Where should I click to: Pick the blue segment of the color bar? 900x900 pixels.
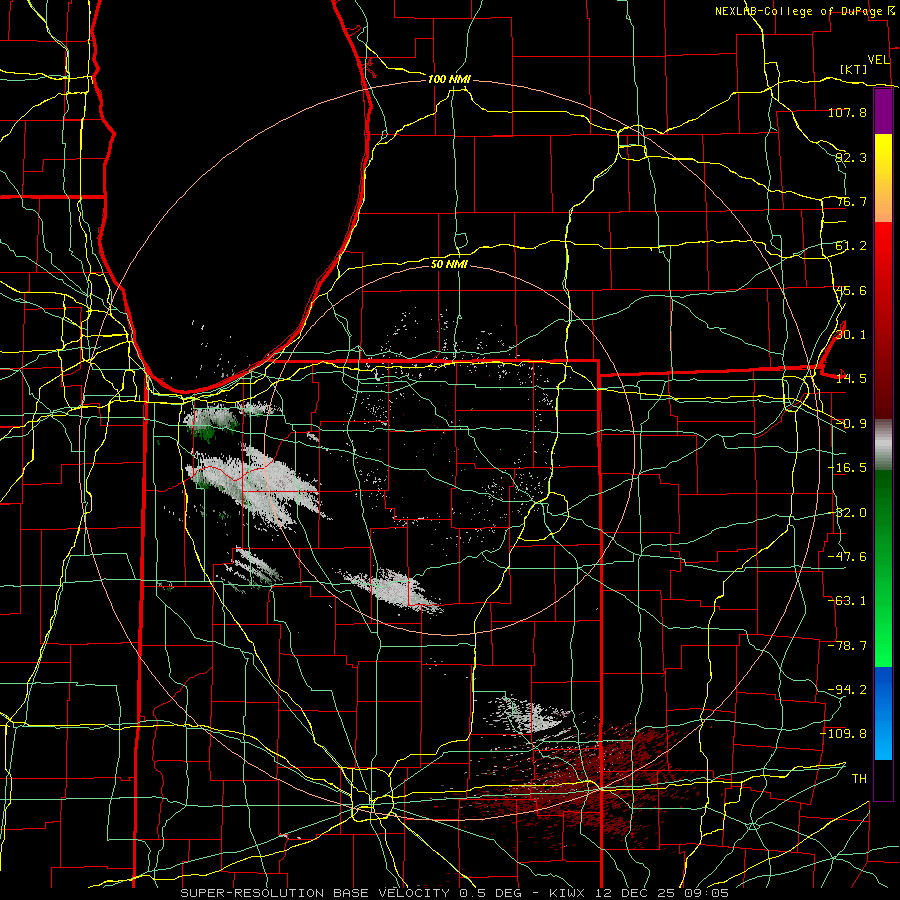tap(883, 713)
